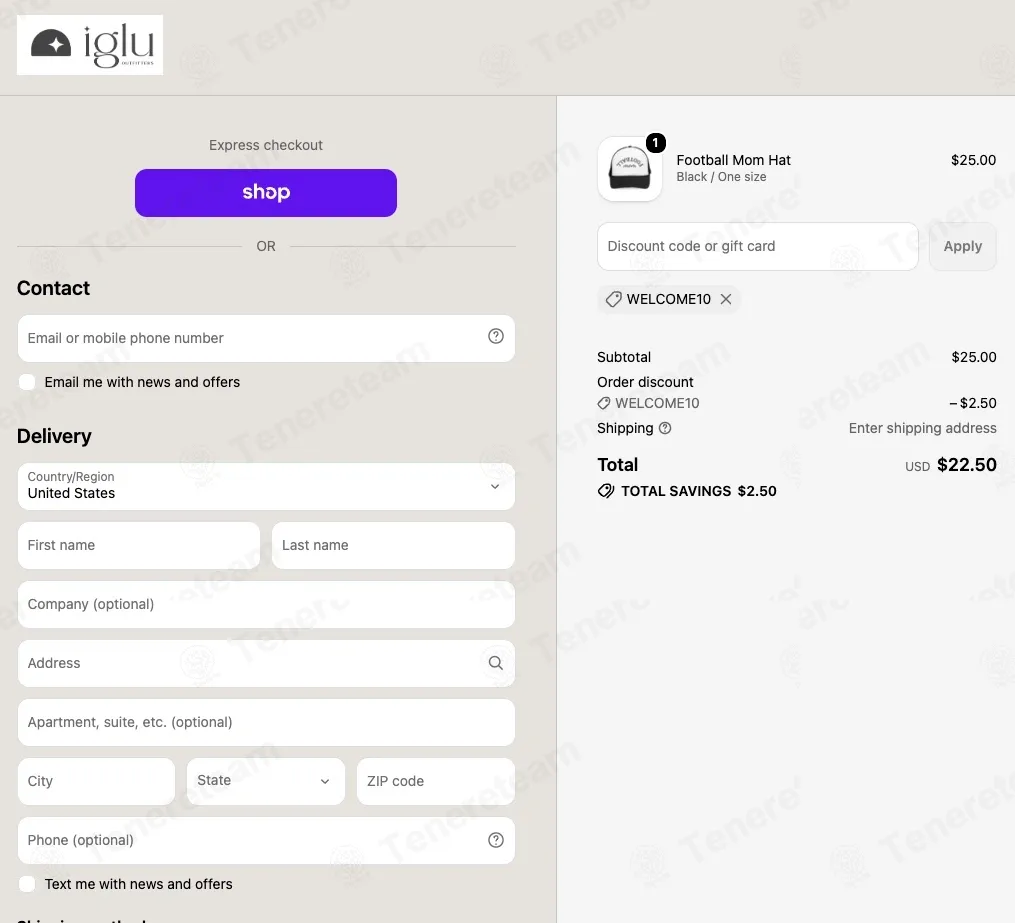Click the Last name input field
The image size is (1015, 923).
pyautogui.click(x=394, y=546)
